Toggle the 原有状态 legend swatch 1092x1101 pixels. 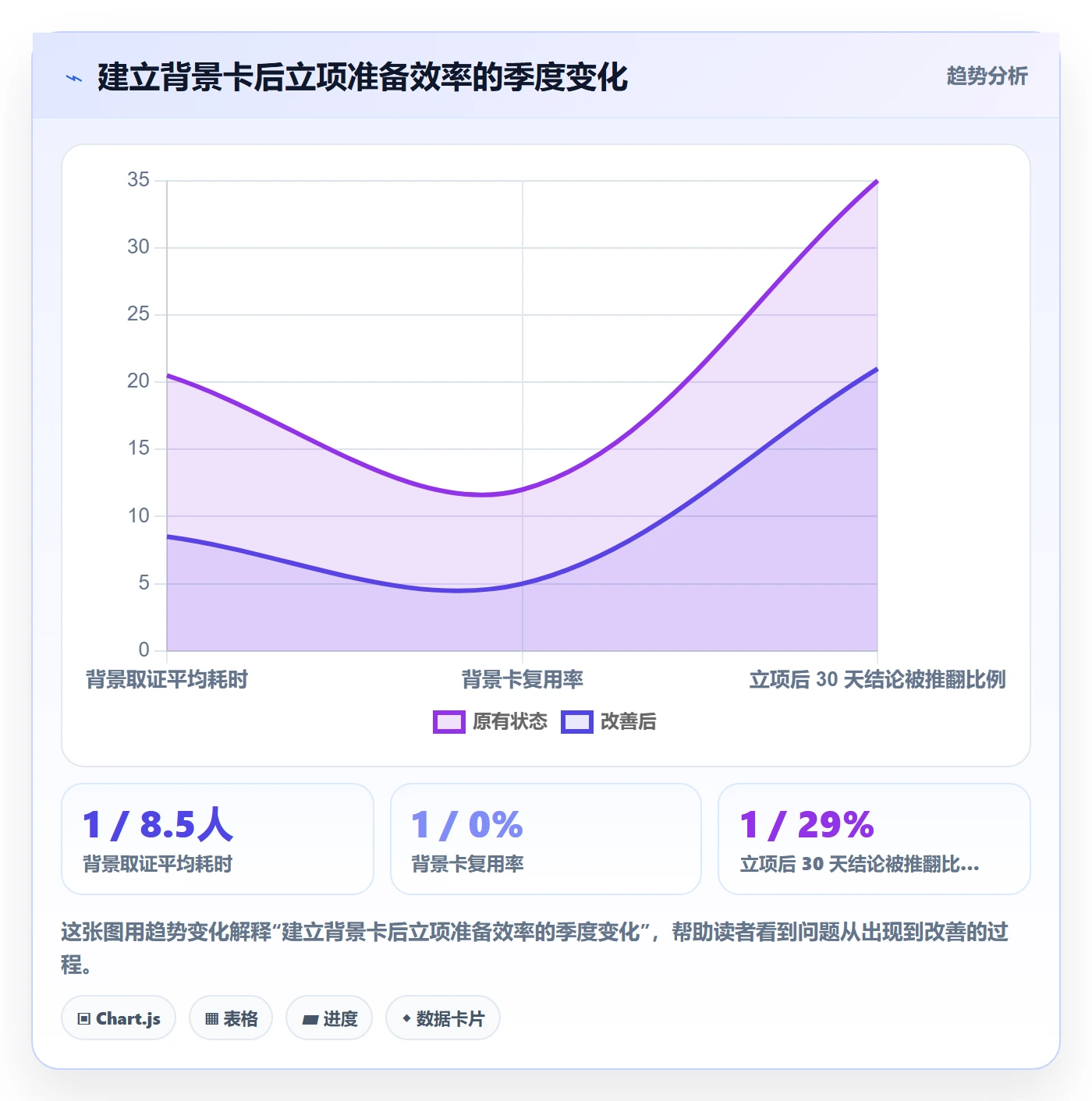tap(448, 722)
